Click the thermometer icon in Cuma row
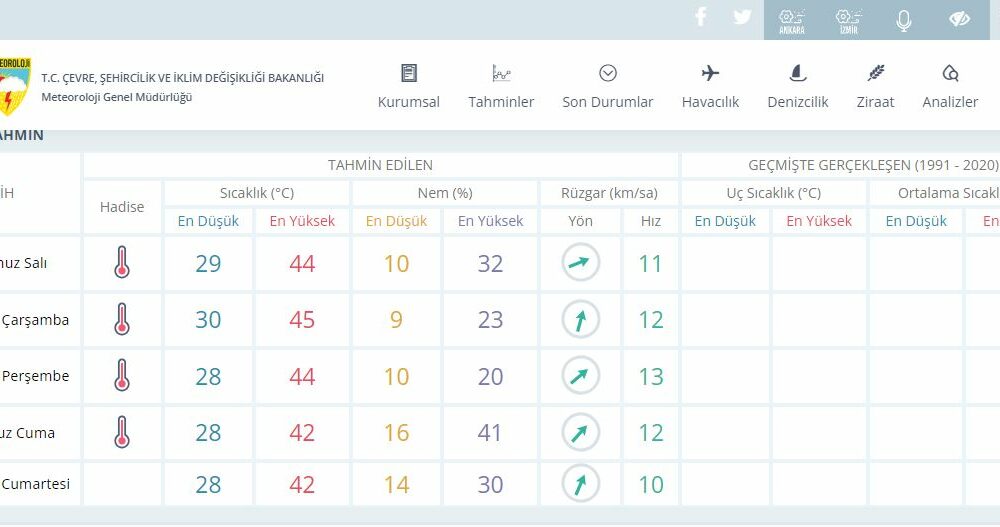The height and width of the screenshot is (527, 1000). coord(122,432)
